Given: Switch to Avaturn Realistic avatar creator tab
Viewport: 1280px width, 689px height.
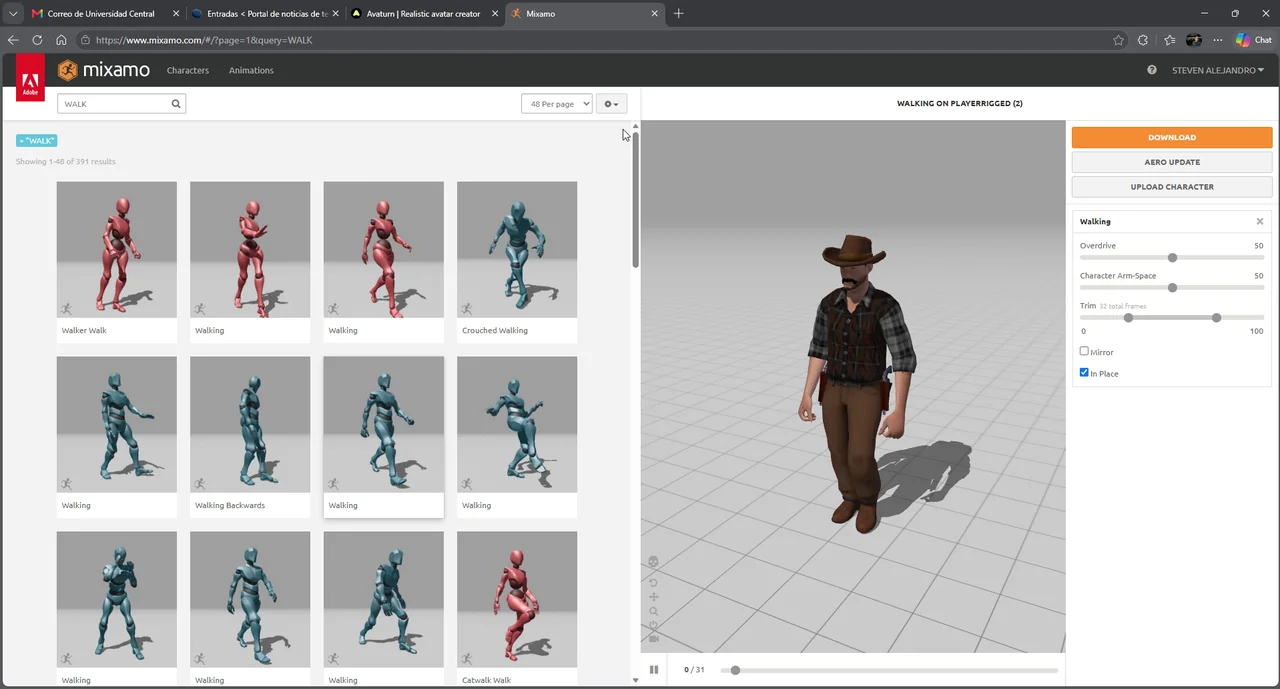Looking at the screenshot, I should coord(423,14).
